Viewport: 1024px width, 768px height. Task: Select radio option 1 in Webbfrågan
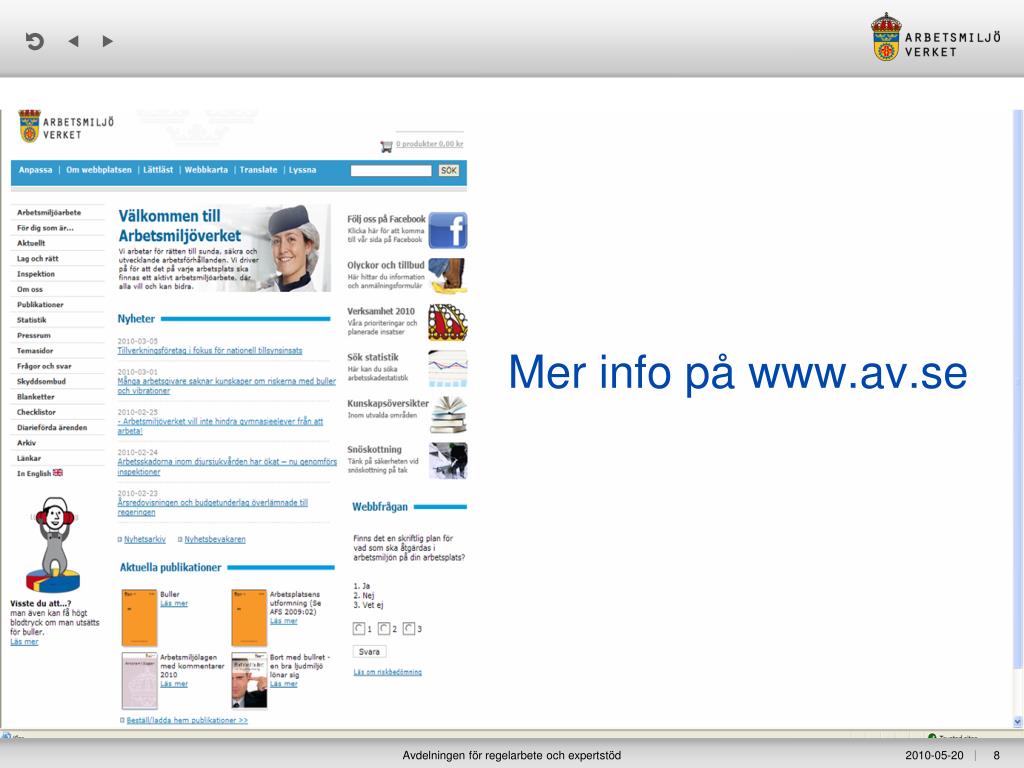tap(359, 628)
